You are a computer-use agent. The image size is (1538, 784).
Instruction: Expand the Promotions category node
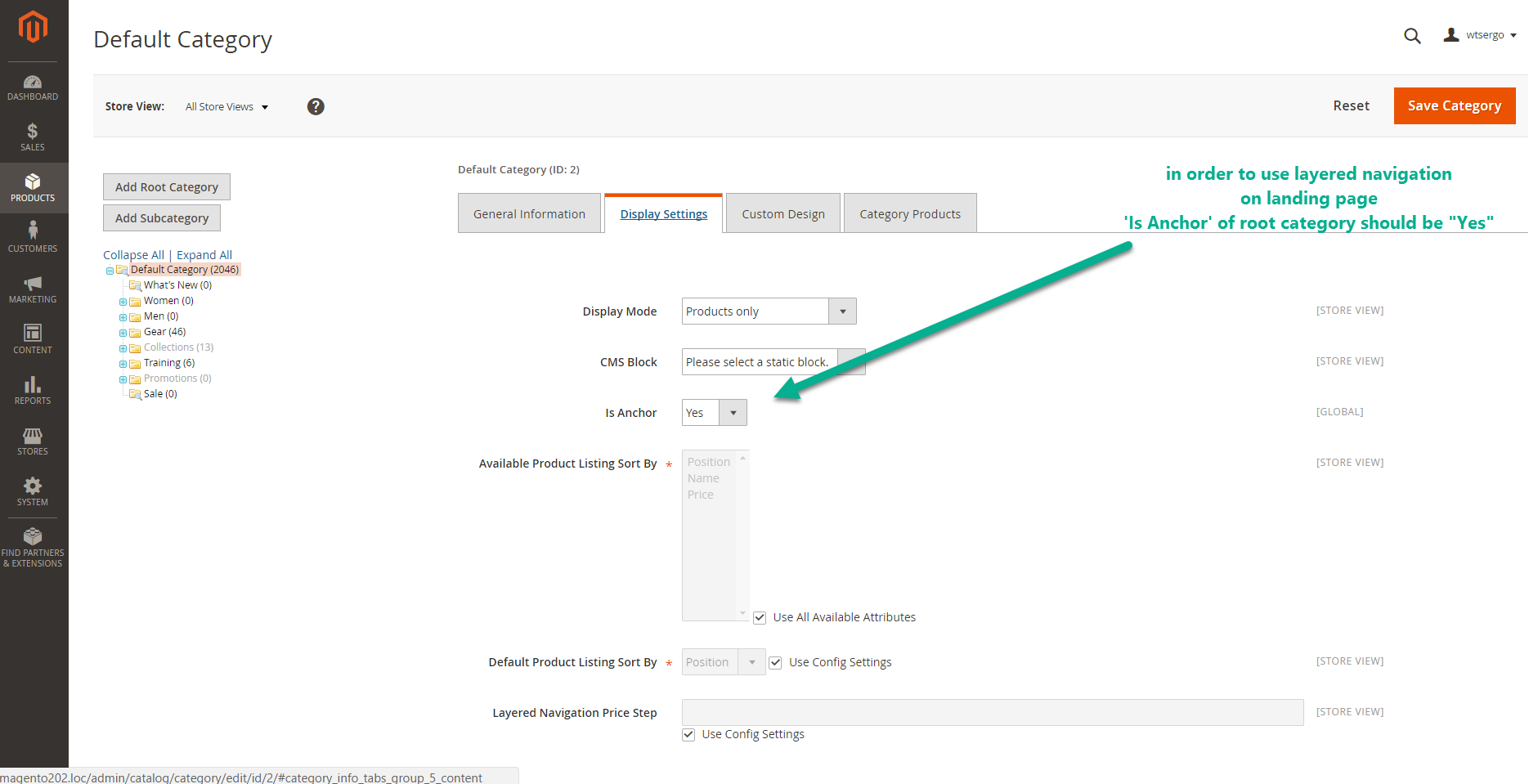pos(123,379)
